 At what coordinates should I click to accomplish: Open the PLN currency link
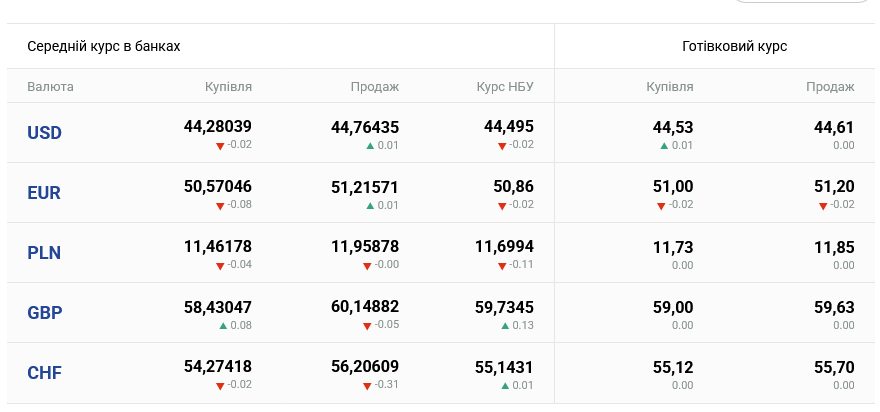click(x=44, y=253)
